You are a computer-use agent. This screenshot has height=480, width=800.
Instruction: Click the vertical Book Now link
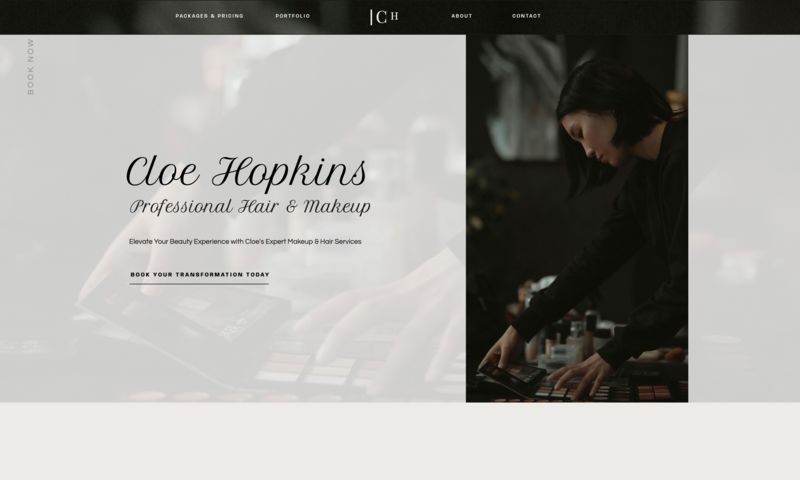(x=31, y=66)
